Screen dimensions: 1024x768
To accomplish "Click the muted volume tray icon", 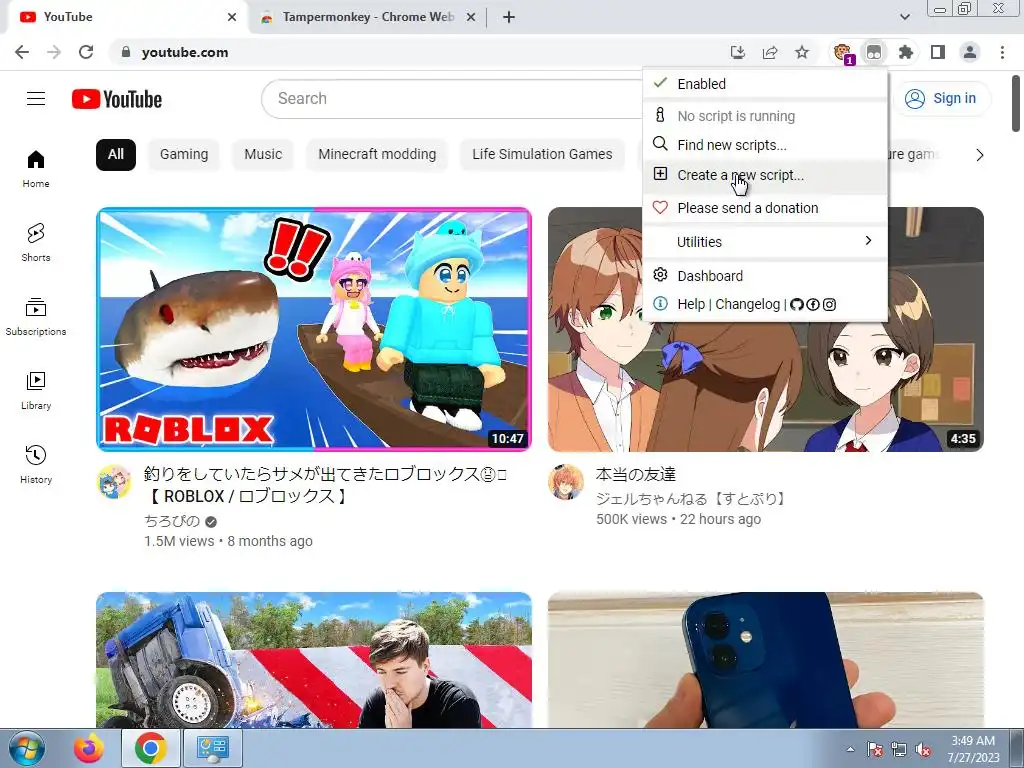I will pyautogui.click(x=923, y=750).
